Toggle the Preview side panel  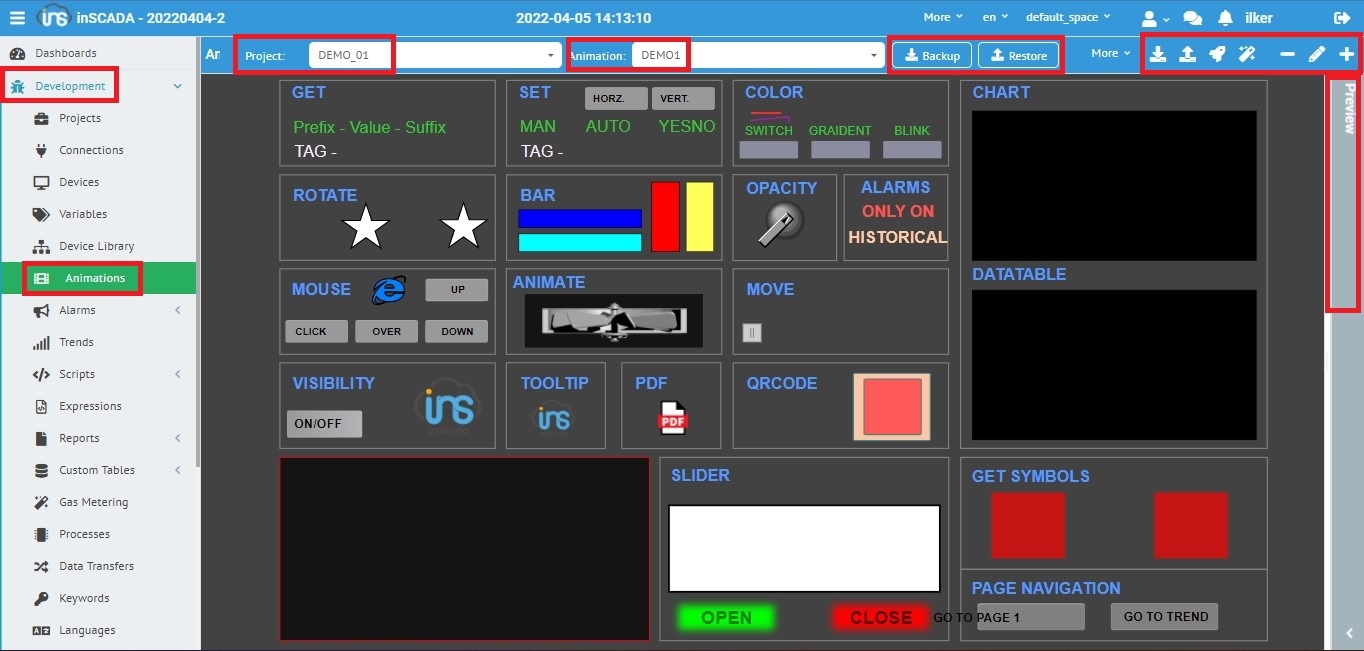pos(1348,108)
